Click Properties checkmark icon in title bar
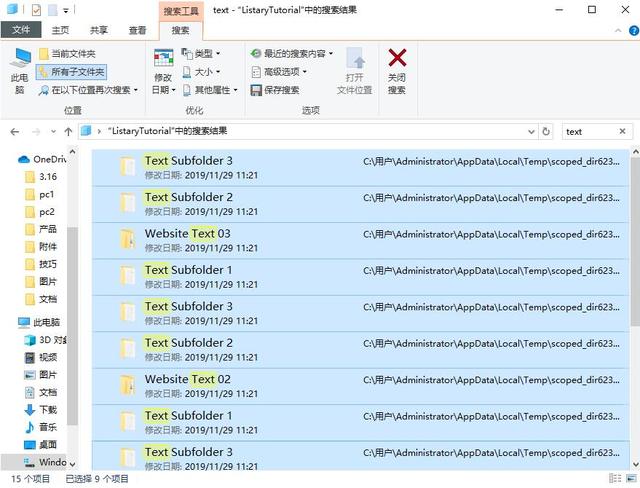The image size is (640, 488). pos(36,10)
